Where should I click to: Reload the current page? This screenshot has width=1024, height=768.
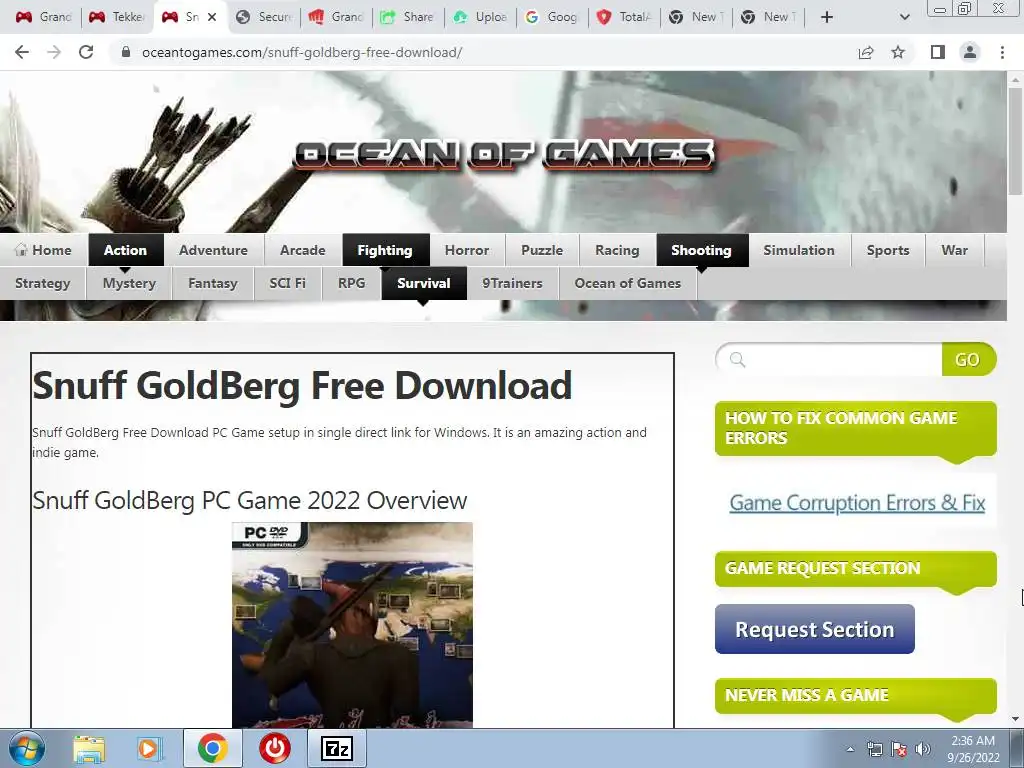click(86, 52)
